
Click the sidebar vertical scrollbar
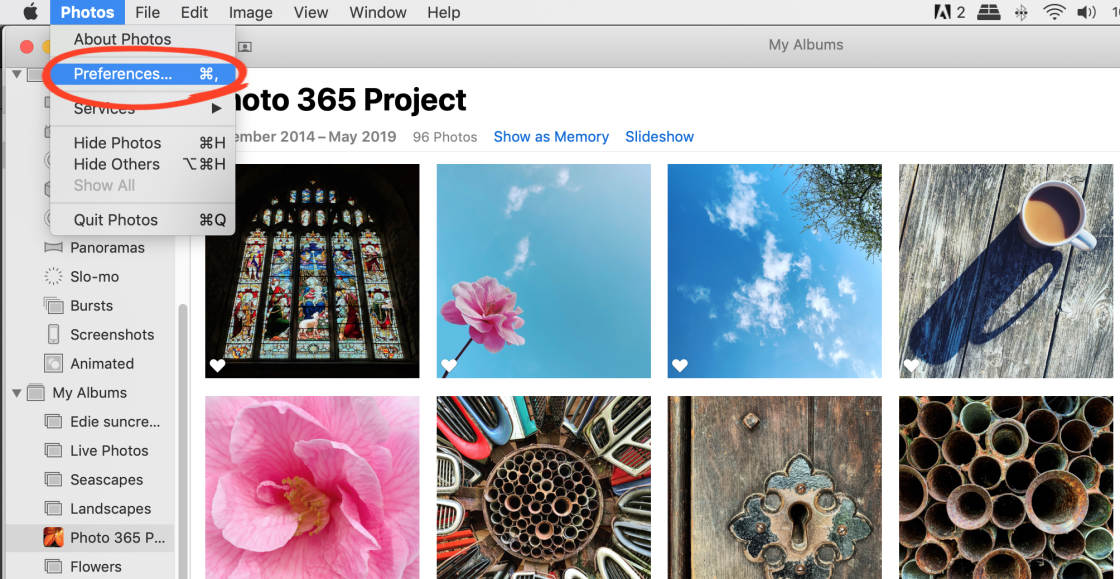(183, 441)
